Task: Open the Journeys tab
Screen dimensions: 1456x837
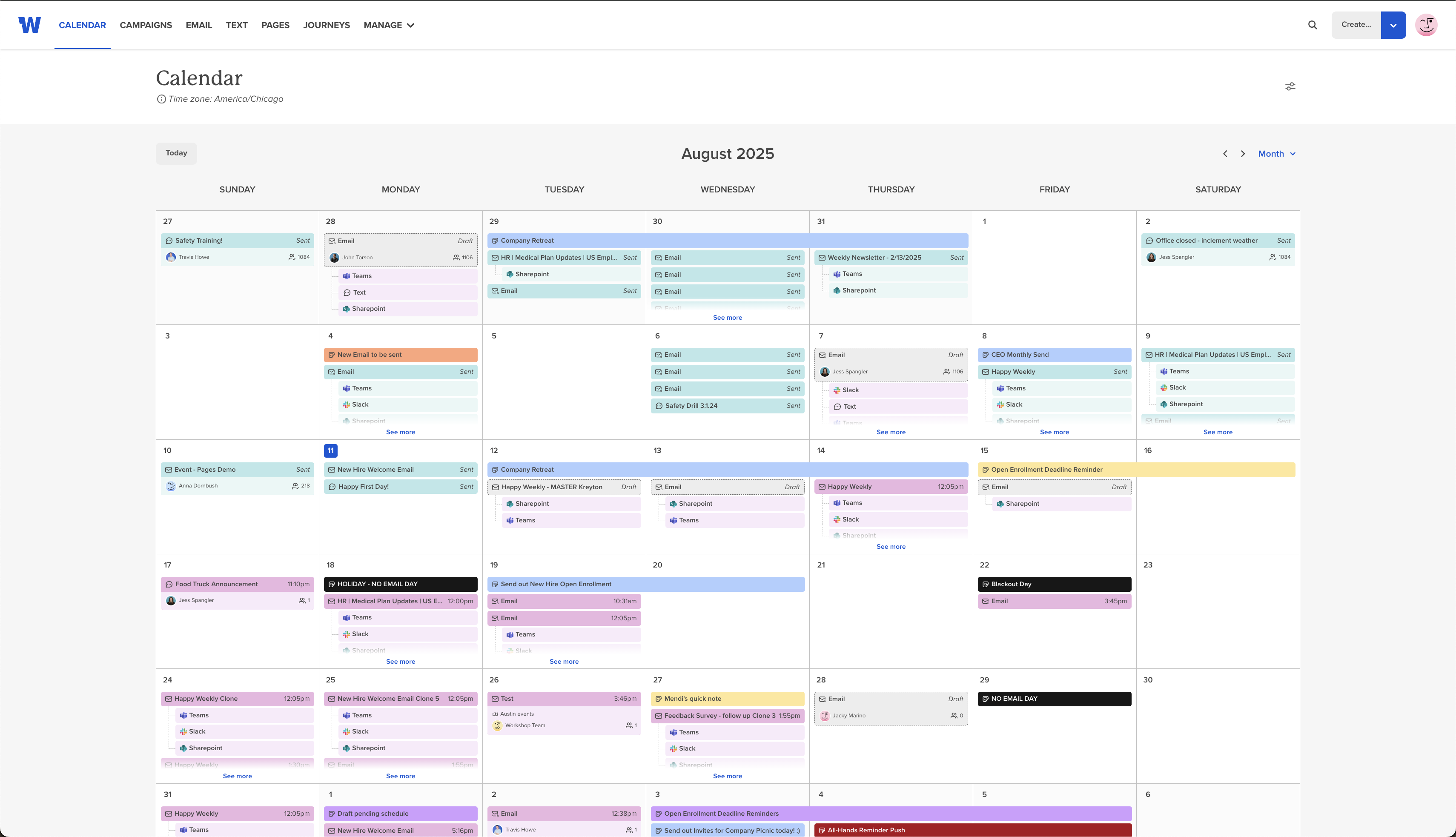Action: pos(327,25)
